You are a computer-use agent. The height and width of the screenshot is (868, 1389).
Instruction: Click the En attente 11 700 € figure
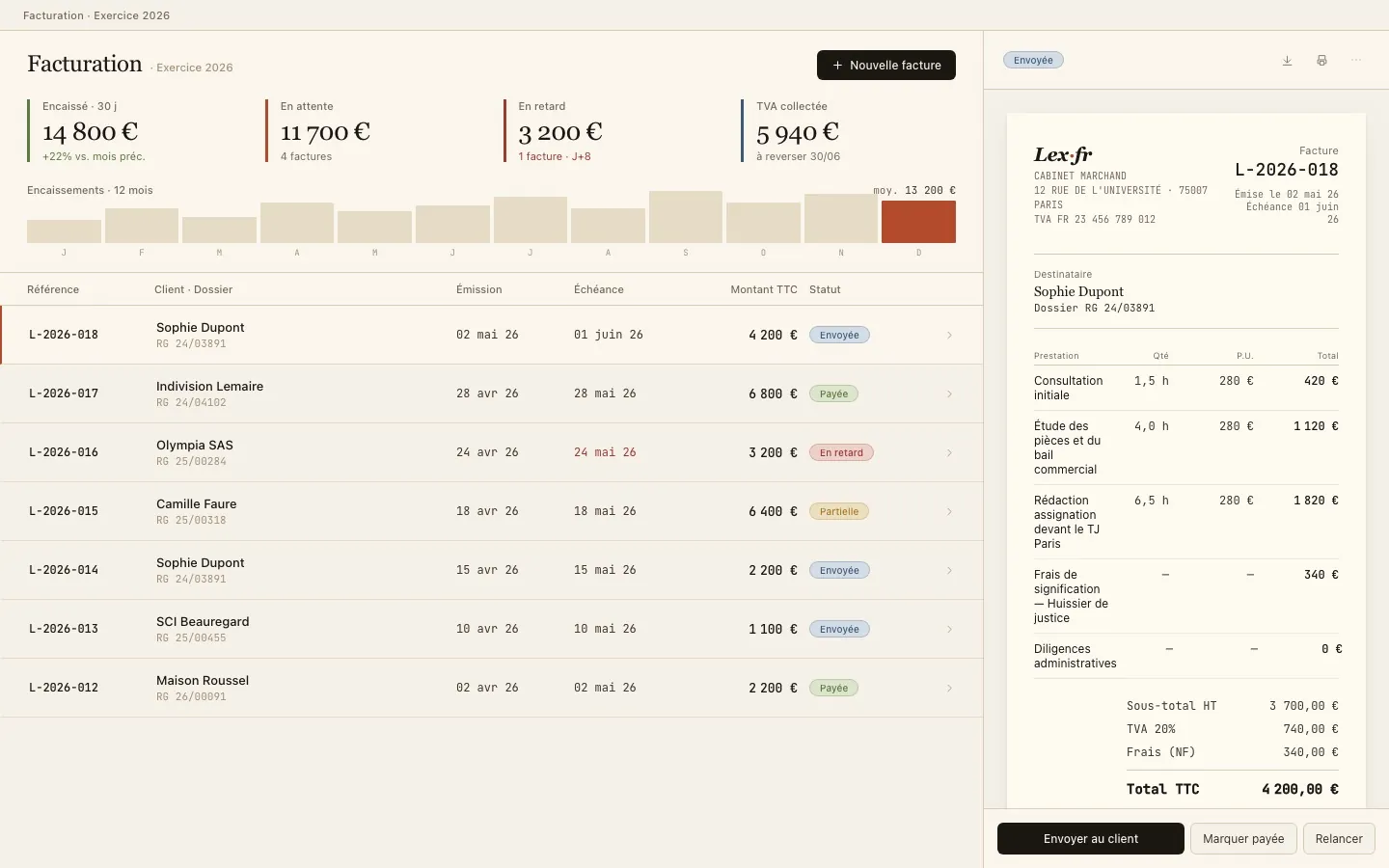point(325,132)
